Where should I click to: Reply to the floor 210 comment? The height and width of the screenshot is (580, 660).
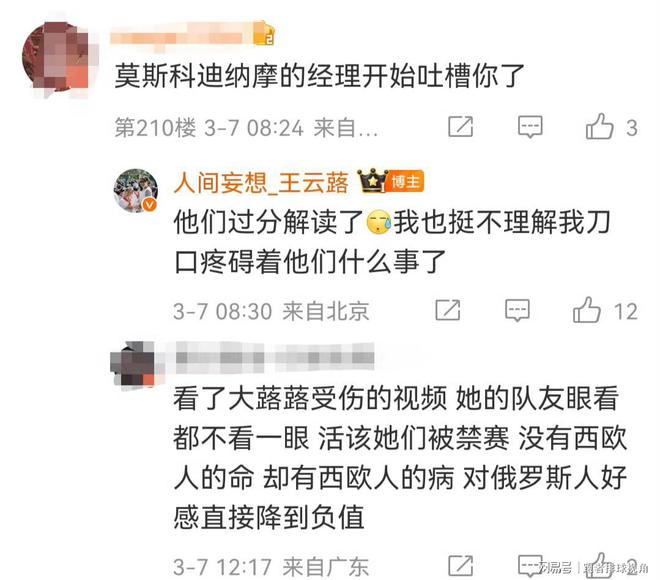pyautogui.click(x=530, y=127)
